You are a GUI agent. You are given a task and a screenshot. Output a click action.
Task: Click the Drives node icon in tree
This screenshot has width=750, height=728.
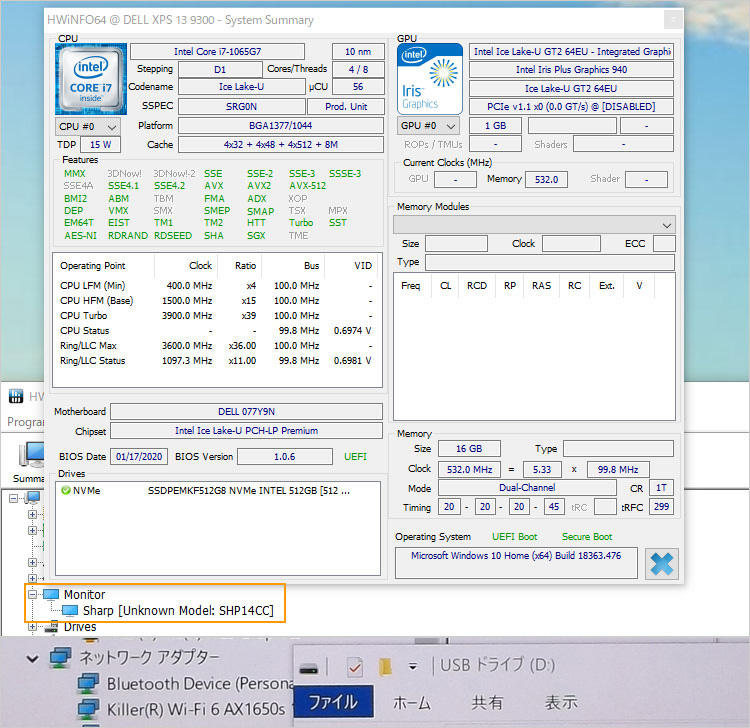pyautogui.click(x=51, y=627)
